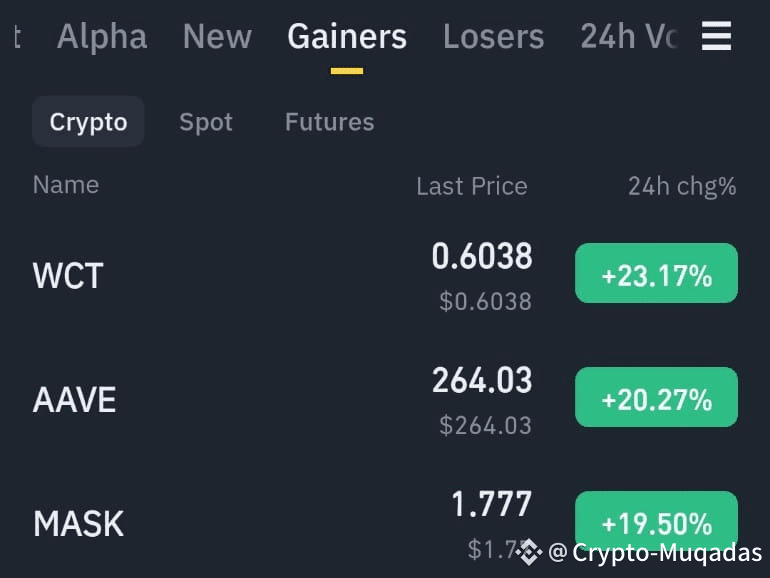Image resolution: width=770 pixels, height=578 pixels.
Task: Switch to the Alpha tab
Action: [x=102, y=36]
